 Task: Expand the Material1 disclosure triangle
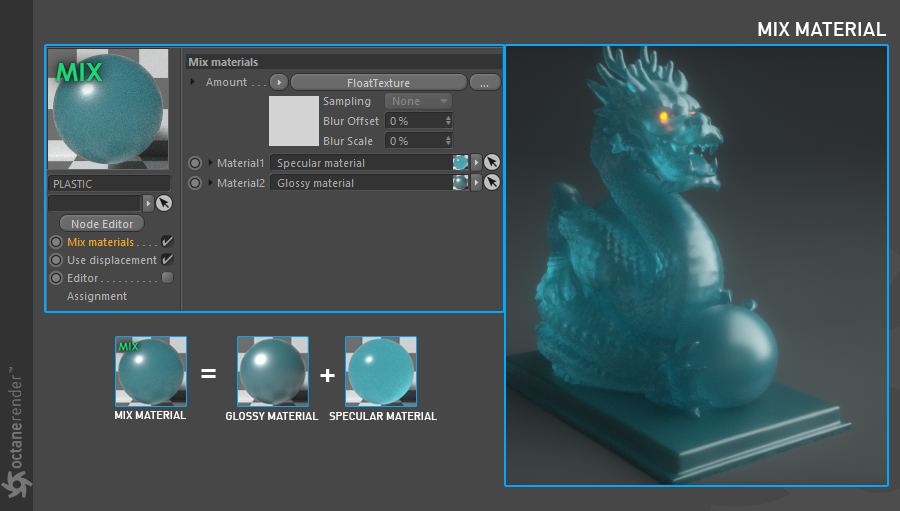click(x=211, y=162)
